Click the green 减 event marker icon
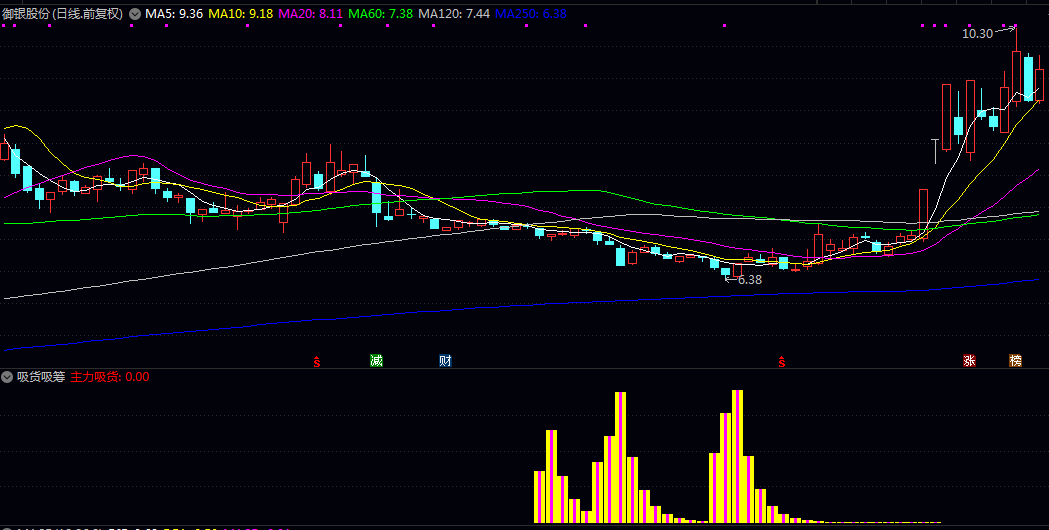Screen dimensions: 1049x530 [x=376, y=360]
